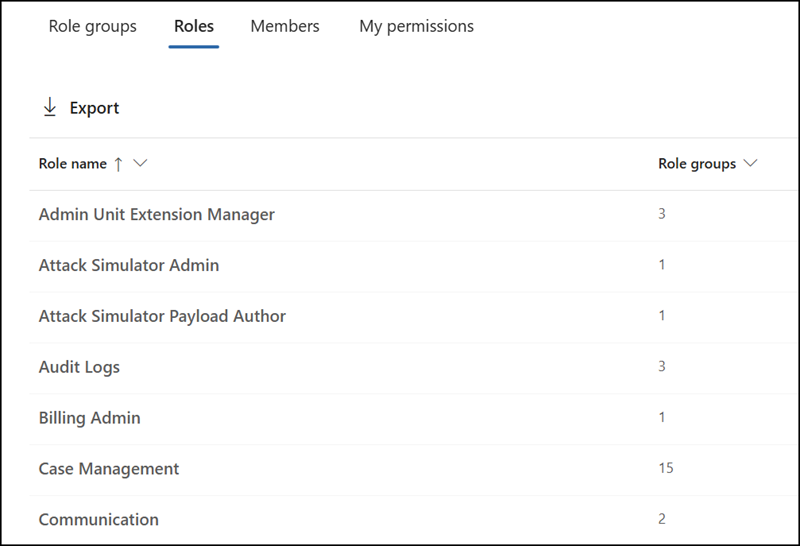Select the Communication role

(99, 519)
